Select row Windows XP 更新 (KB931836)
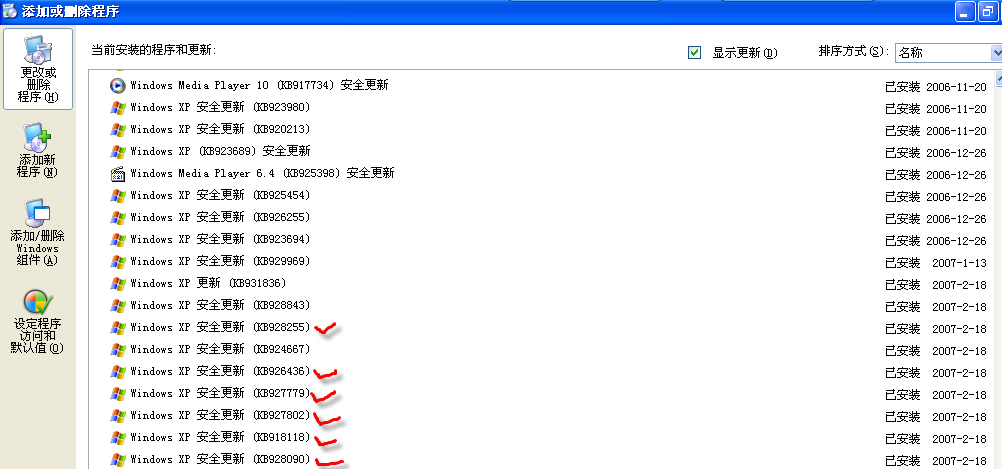This screenshot has width=1002, height=469. click(548, 283)
